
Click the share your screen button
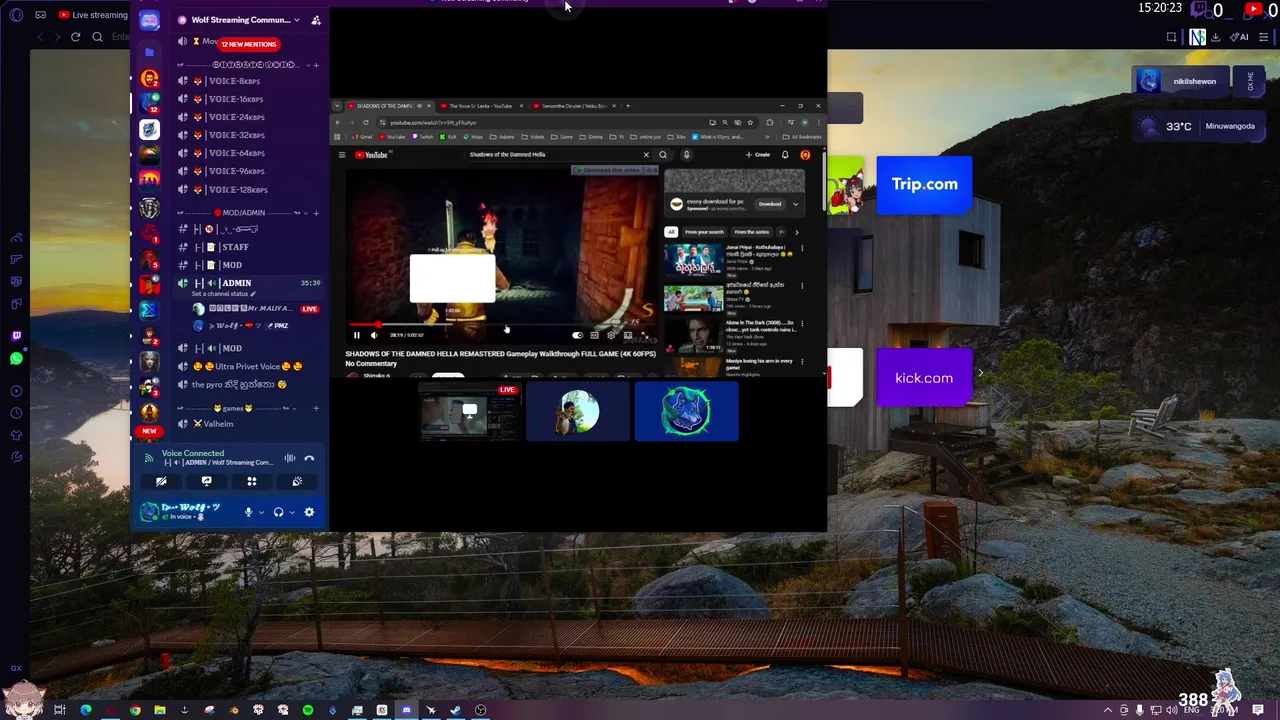206,482
